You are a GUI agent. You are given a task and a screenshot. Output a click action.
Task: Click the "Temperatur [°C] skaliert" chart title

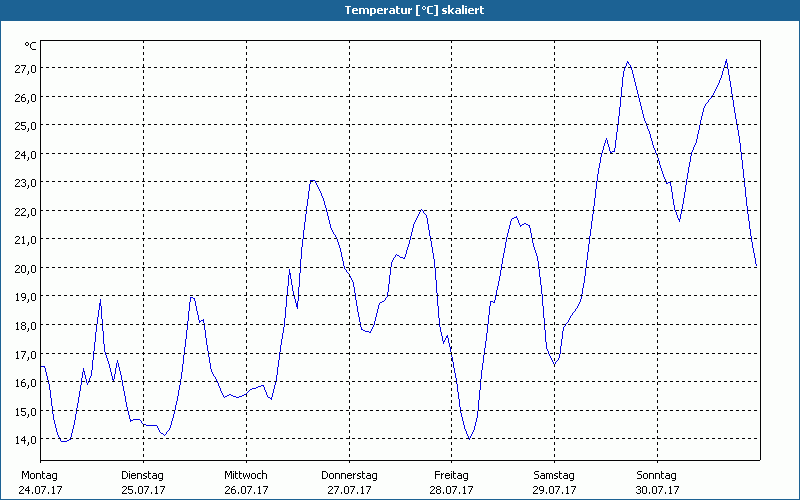coord(400,10)
